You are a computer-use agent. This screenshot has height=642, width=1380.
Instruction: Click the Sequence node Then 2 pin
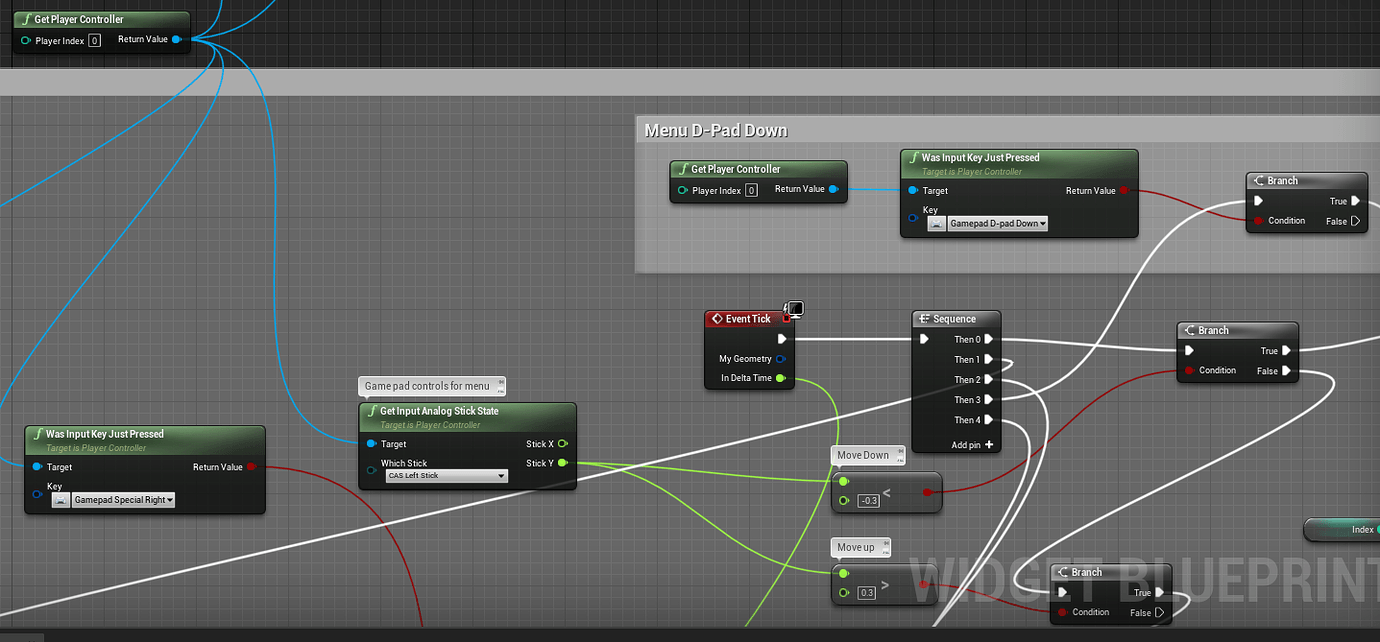click(988, 379)
